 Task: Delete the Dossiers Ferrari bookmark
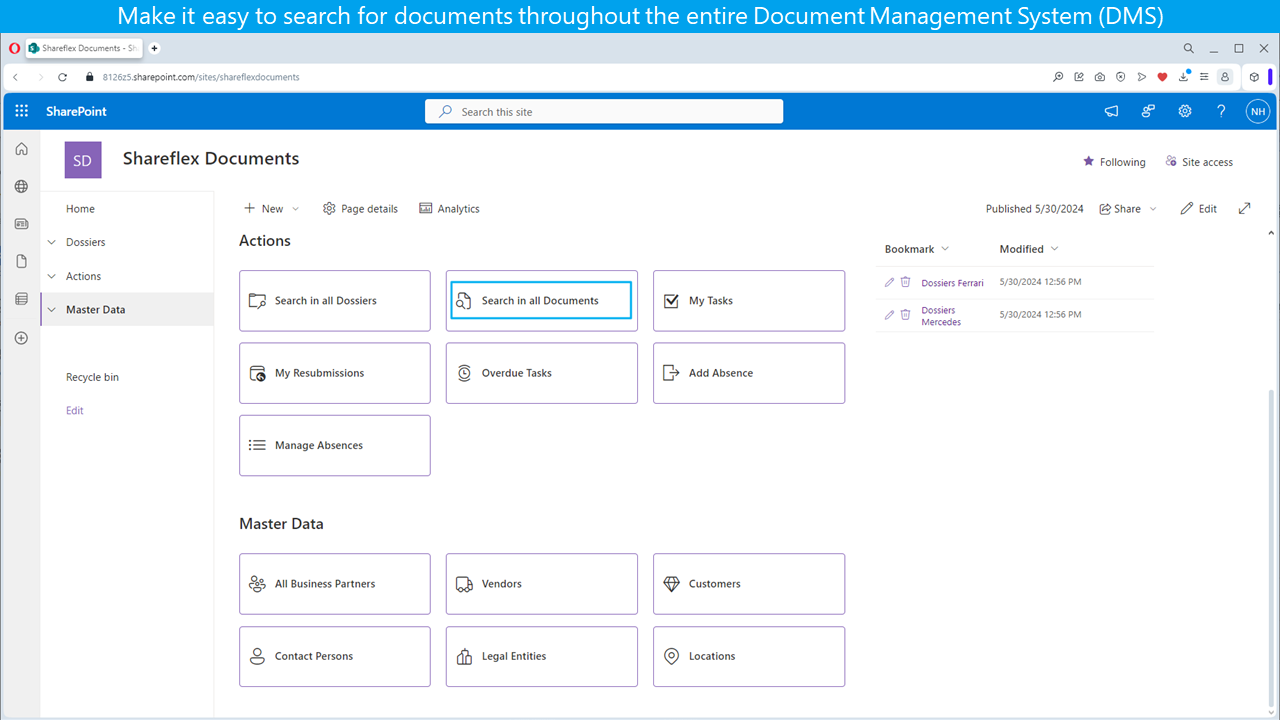coord(905,282)
